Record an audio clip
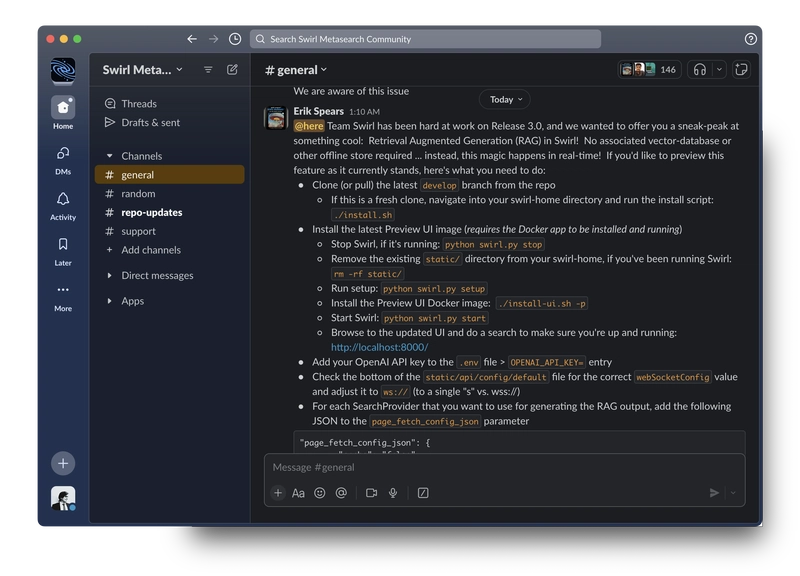This screenshot has height=576, width=800. click(393, 493)
